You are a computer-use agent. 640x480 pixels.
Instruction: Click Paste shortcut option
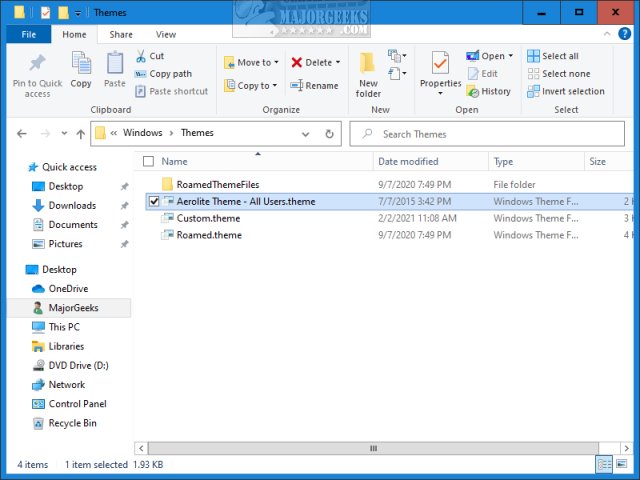tap(172, 91)
